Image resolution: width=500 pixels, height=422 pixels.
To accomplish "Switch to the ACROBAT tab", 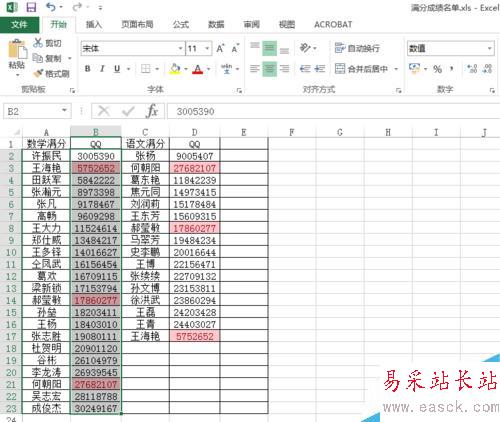I will pyautogui.click(x=333, y=24).
